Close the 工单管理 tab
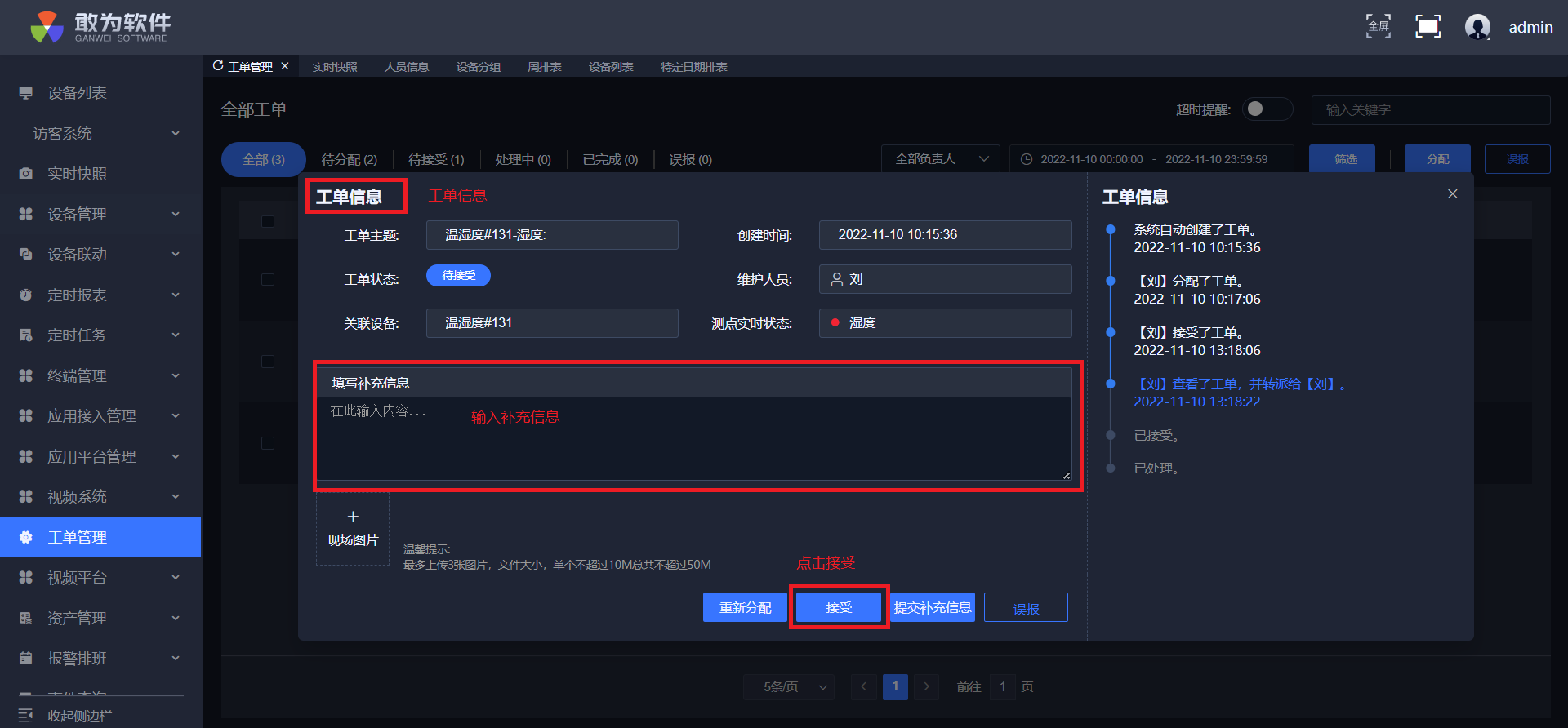This screenshot has width=1568, height=728. pos(285,66)
